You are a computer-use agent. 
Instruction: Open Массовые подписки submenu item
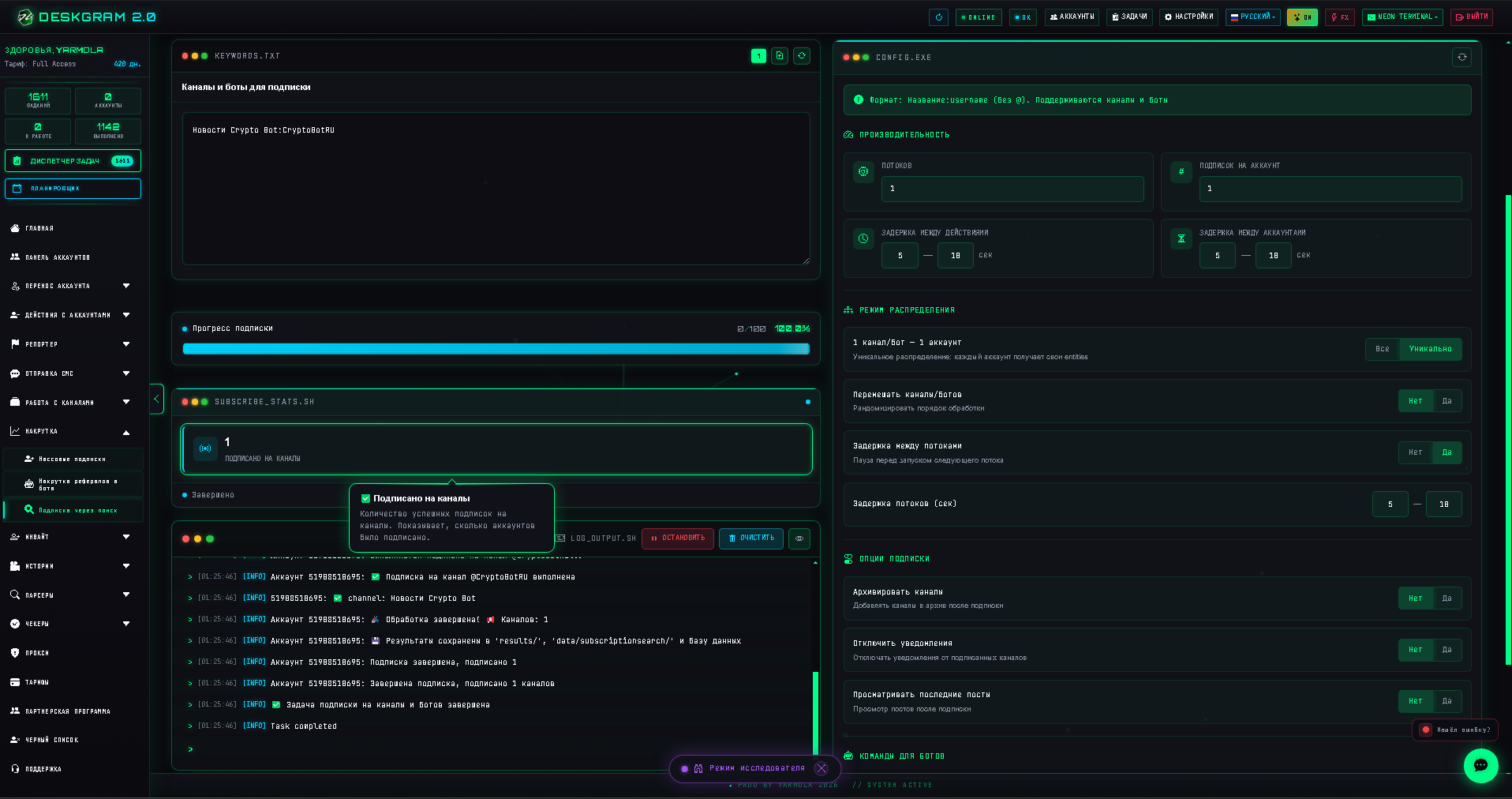coord(73,459)
